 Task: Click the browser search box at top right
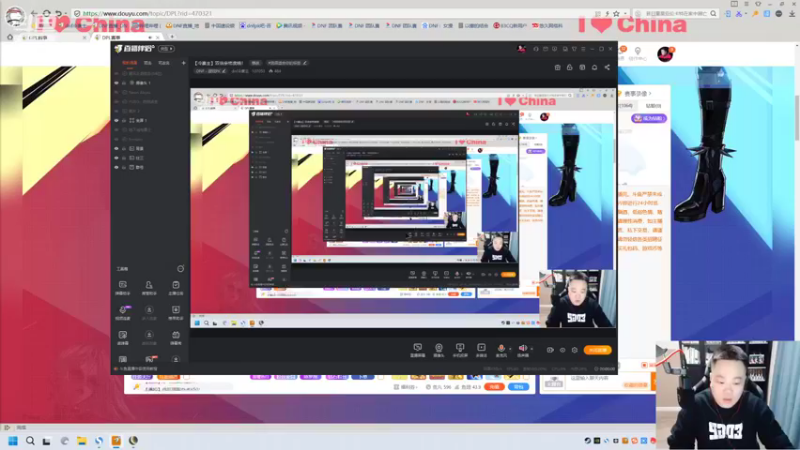click(x=677, y=13)
